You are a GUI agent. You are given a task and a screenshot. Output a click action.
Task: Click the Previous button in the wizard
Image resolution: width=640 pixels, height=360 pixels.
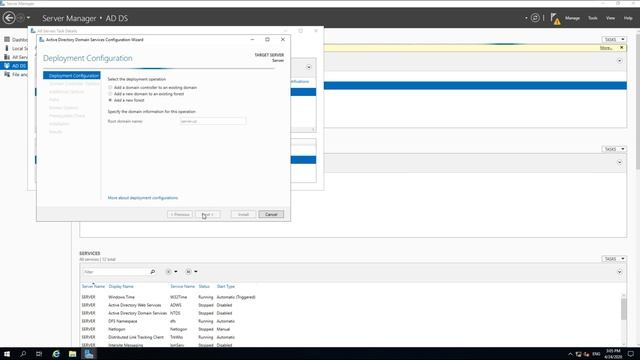(x=180, y=214)
